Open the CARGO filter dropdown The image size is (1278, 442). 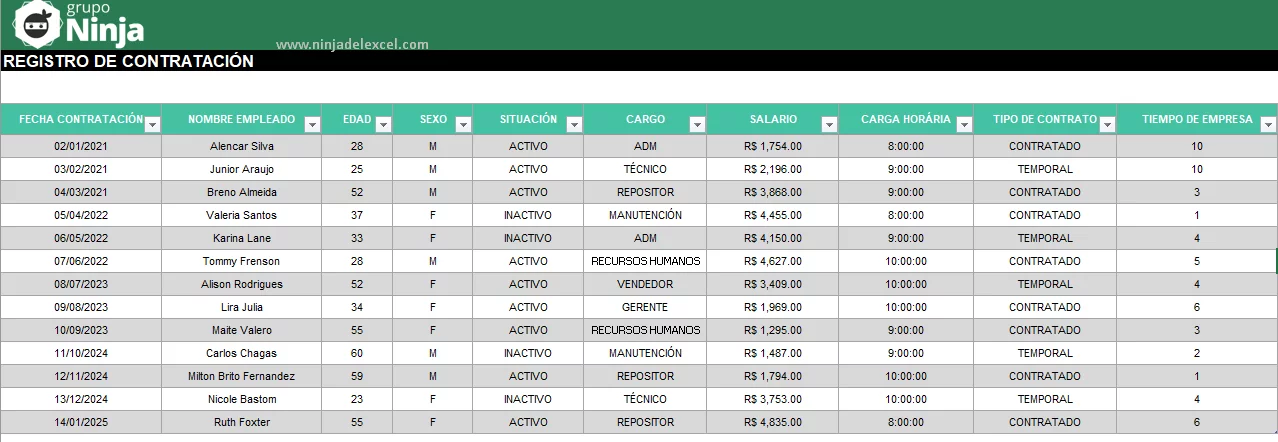pos(697,125)
